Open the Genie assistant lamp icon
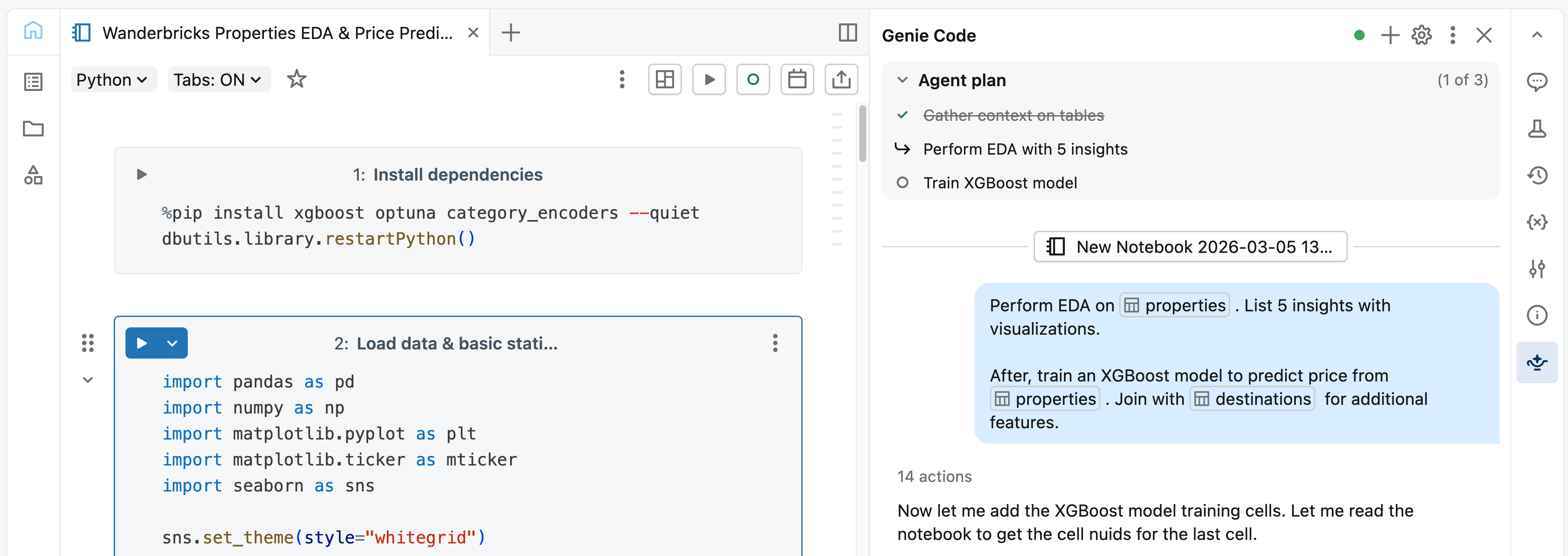 [x=1538, y=362]
